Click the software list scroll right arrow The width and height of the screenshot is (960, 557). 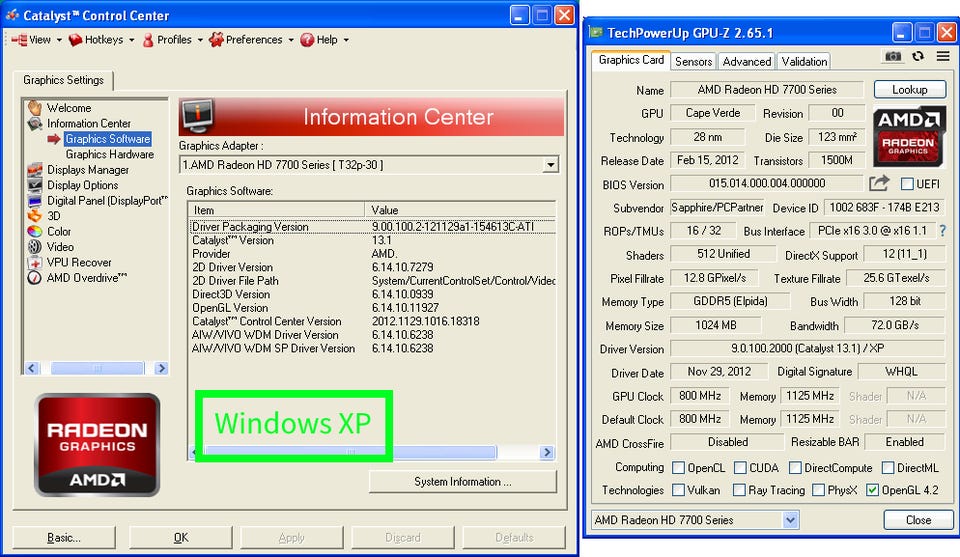point(547,452)
